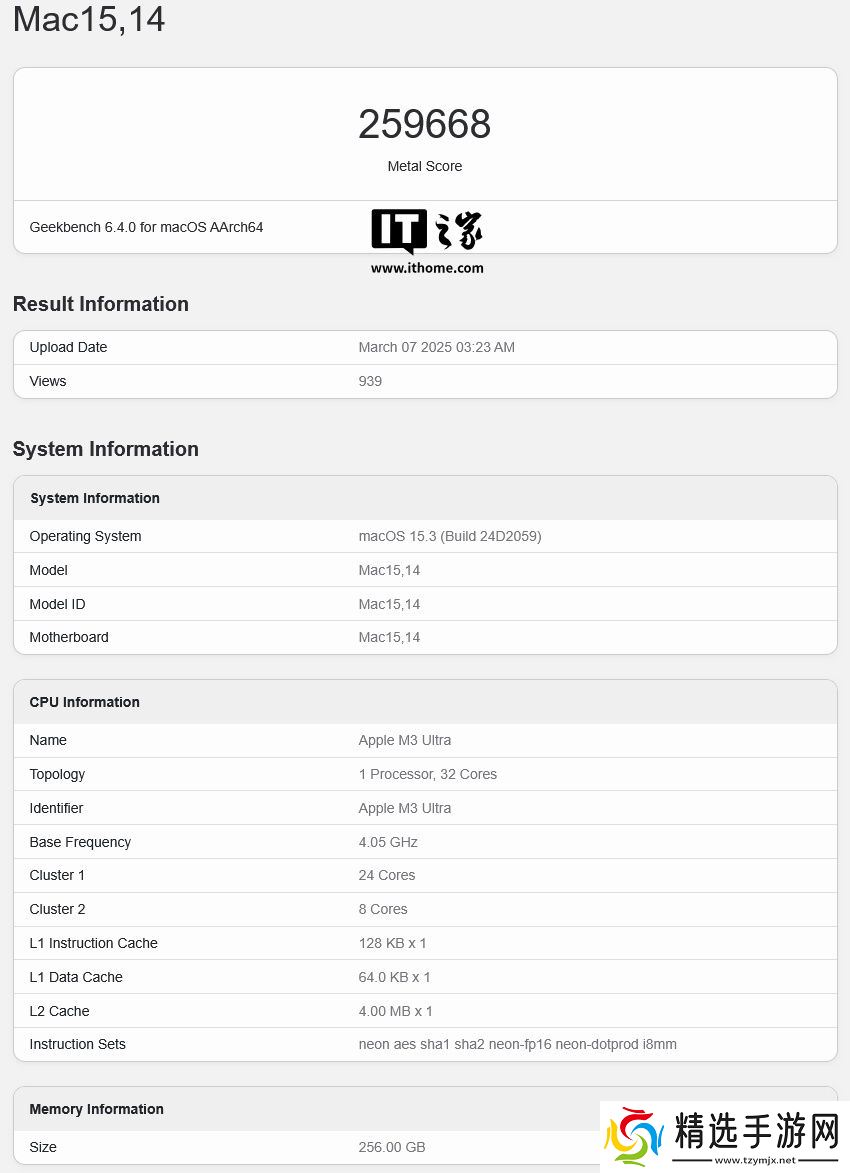850x1173 pixels.
Task: Click the Views count 939
Action: (370, 381)
